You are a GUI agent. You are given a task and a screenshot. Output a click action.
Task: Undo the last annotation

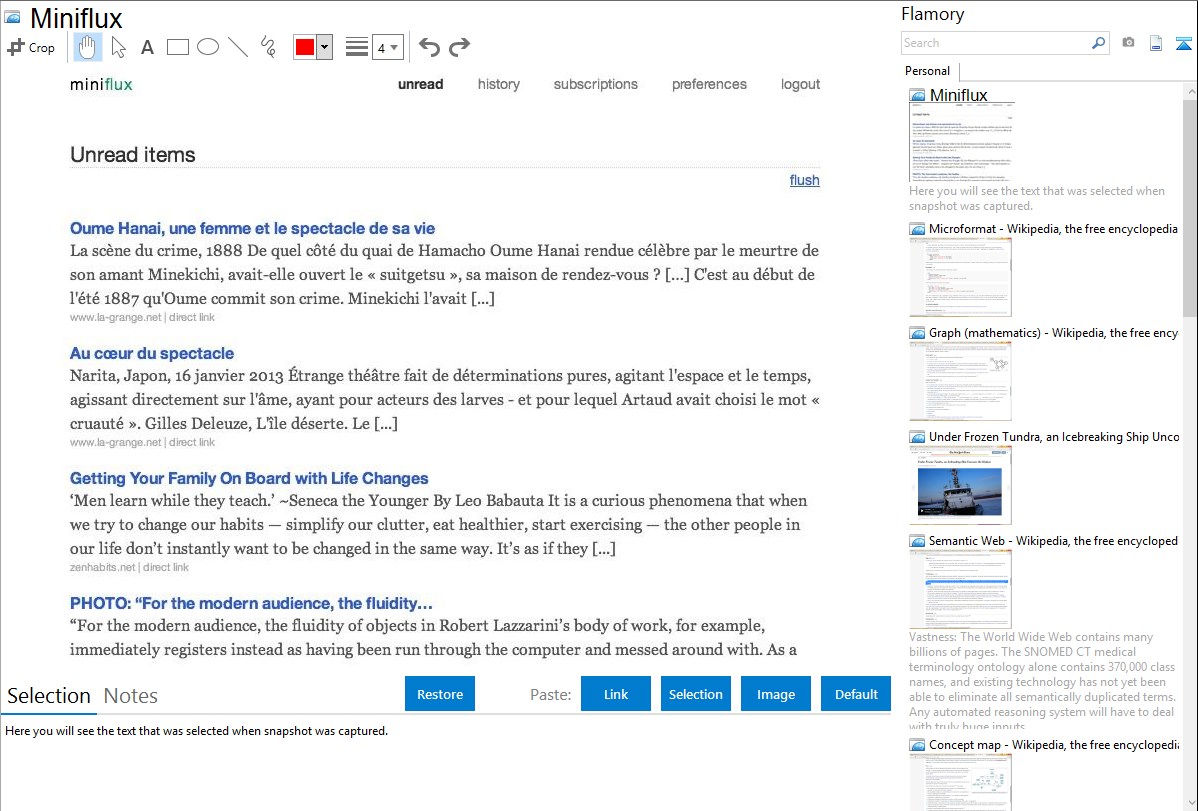tap(429, 47)
